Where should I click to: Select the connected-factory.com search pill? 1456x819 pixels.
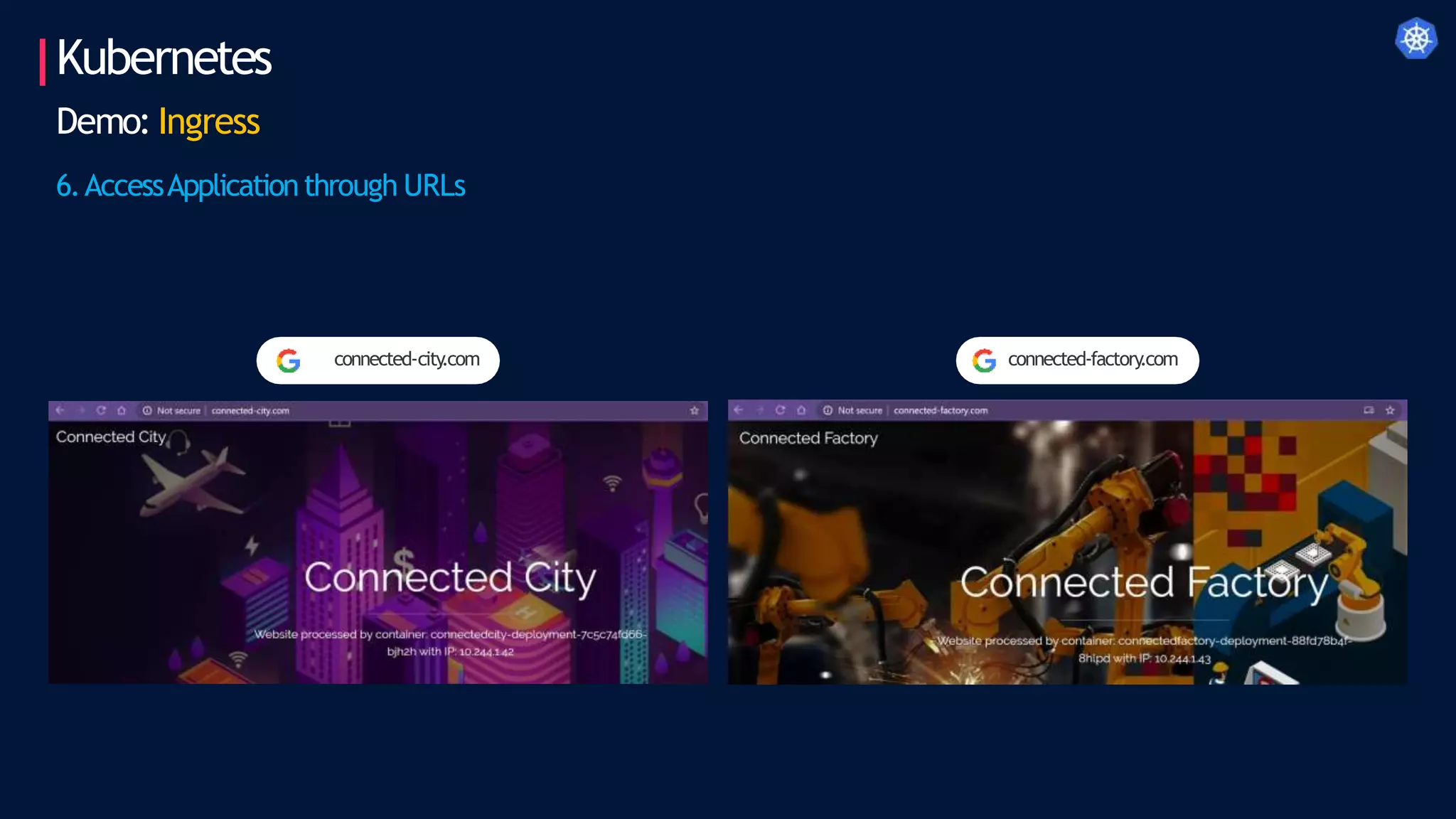tap(1077, 360)
